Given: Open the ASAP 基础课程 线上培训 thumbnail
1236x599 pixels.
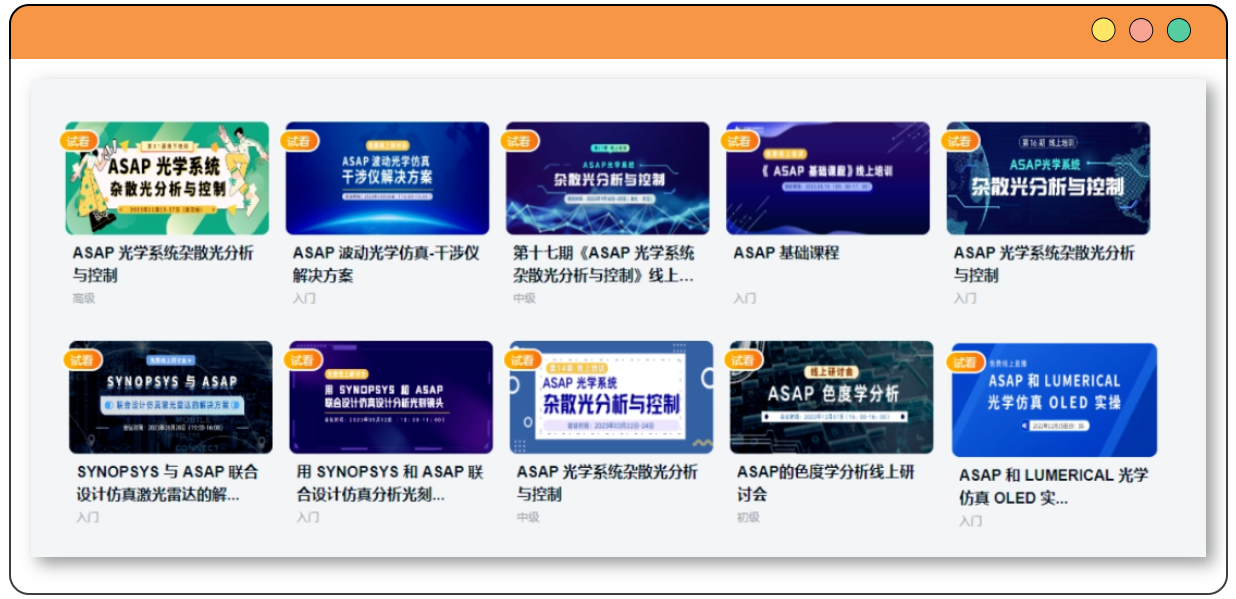Looking at the screenshot, I should point(828,178).
